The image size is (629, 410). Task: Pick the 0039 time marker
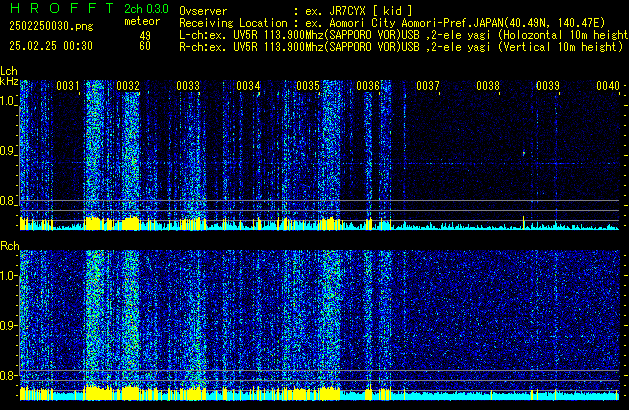tap(548, 86)
